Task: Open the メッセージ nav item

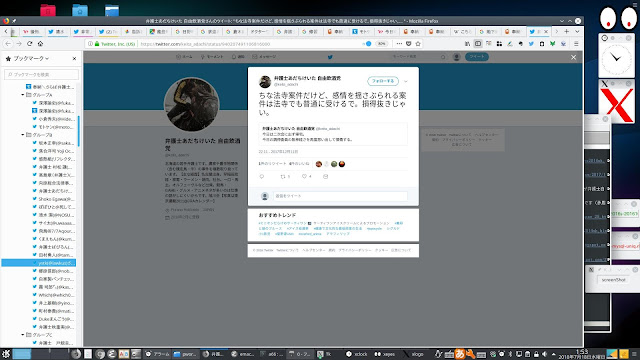Action: point(264,57)
